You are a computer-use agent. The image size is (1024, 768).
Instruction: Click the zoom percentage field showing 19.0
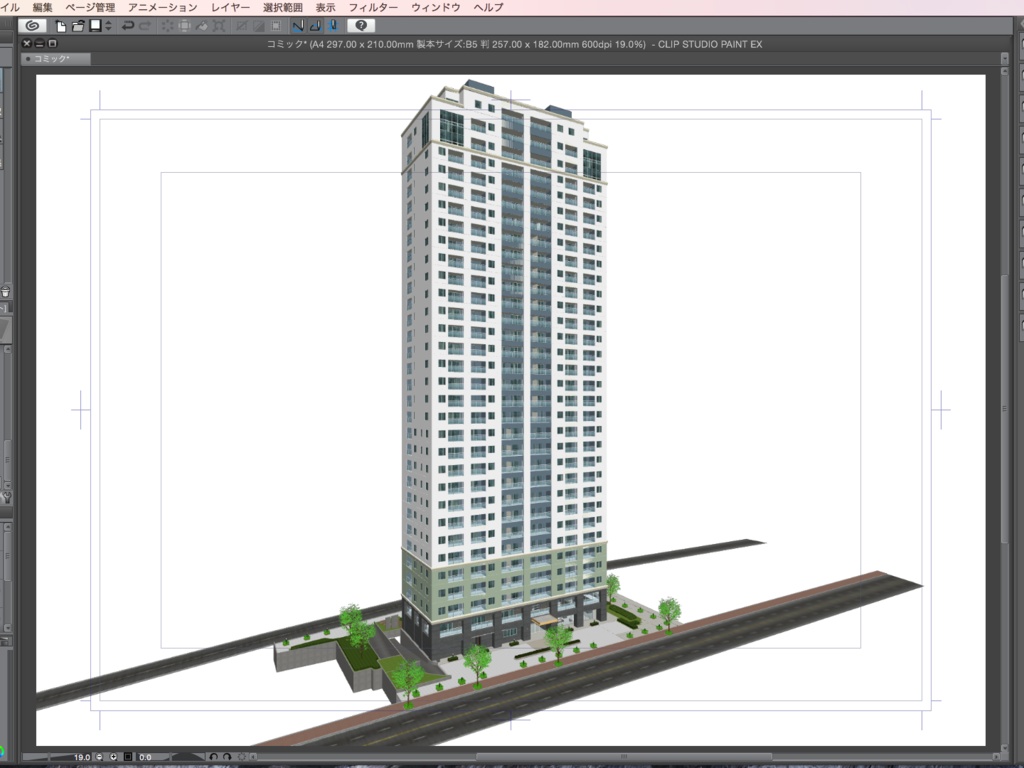[x=82, y=757]
